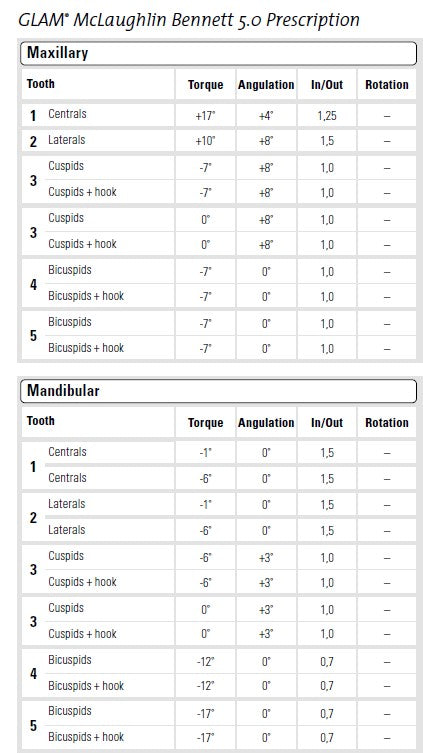Click the Mandibular Bicuspids -17° torque cell

[x=205, y=714]
